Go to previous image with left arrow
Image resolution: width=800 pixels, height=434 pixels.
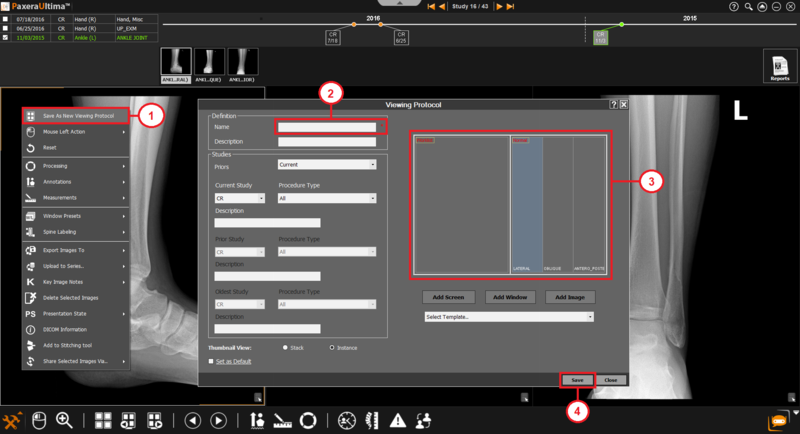click(x=193, y=420)
